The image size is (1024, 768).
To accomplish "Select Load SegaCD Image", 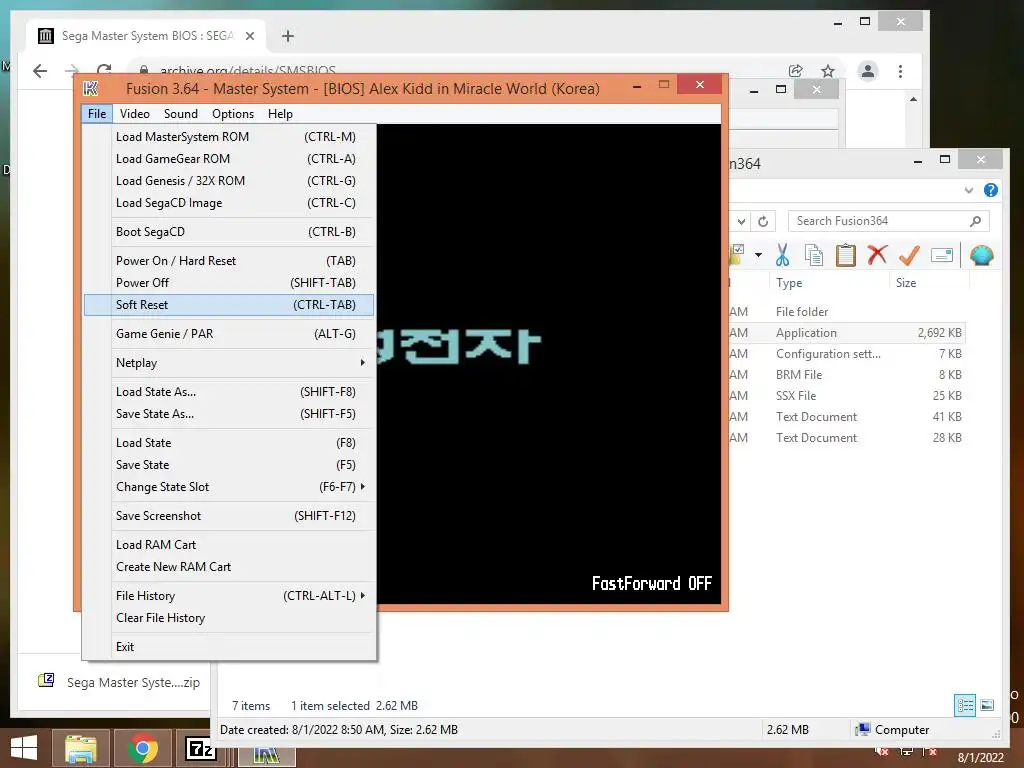I will point(229,203).
